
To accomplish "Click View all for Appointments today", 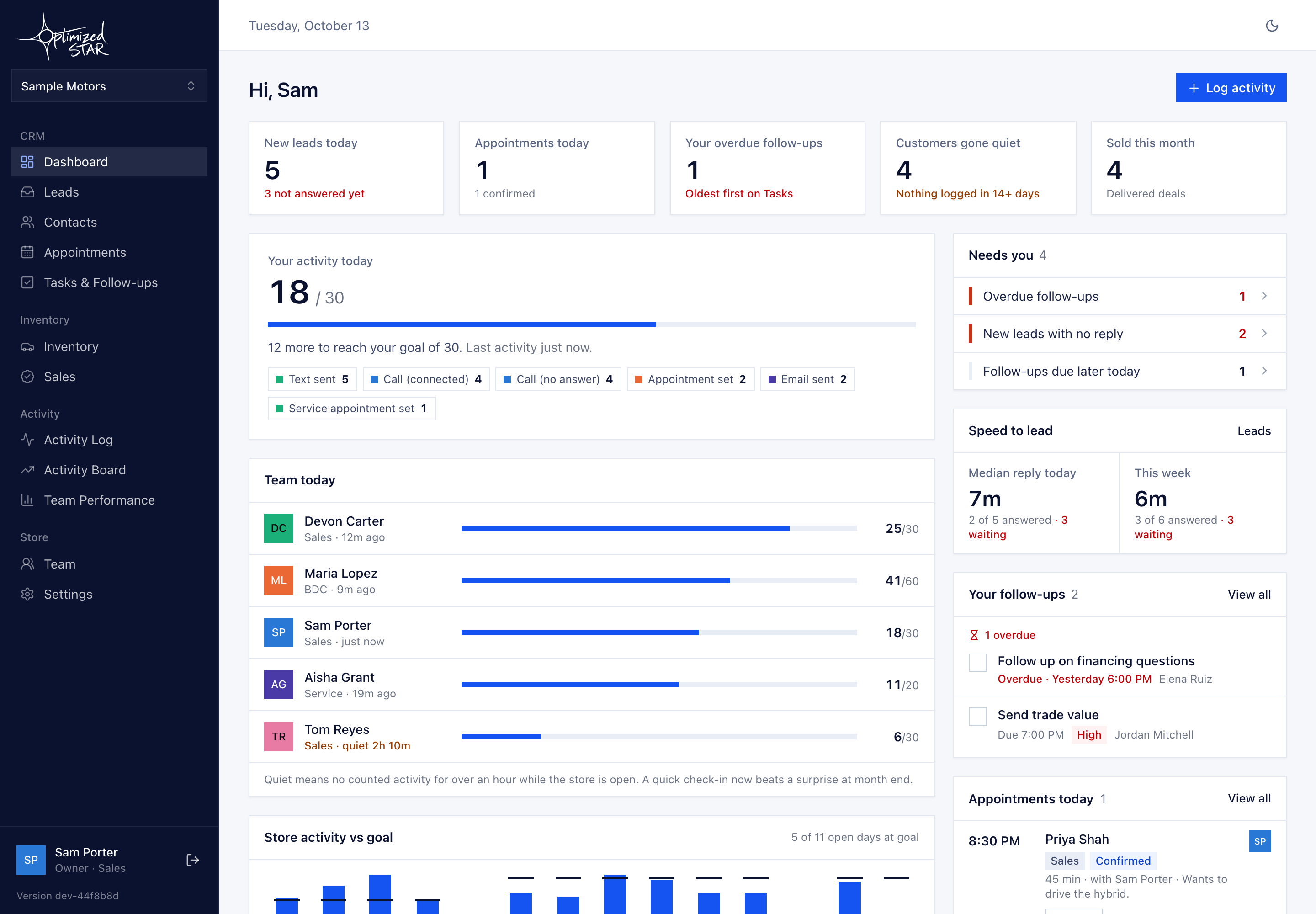I will tap(1249, 798).
